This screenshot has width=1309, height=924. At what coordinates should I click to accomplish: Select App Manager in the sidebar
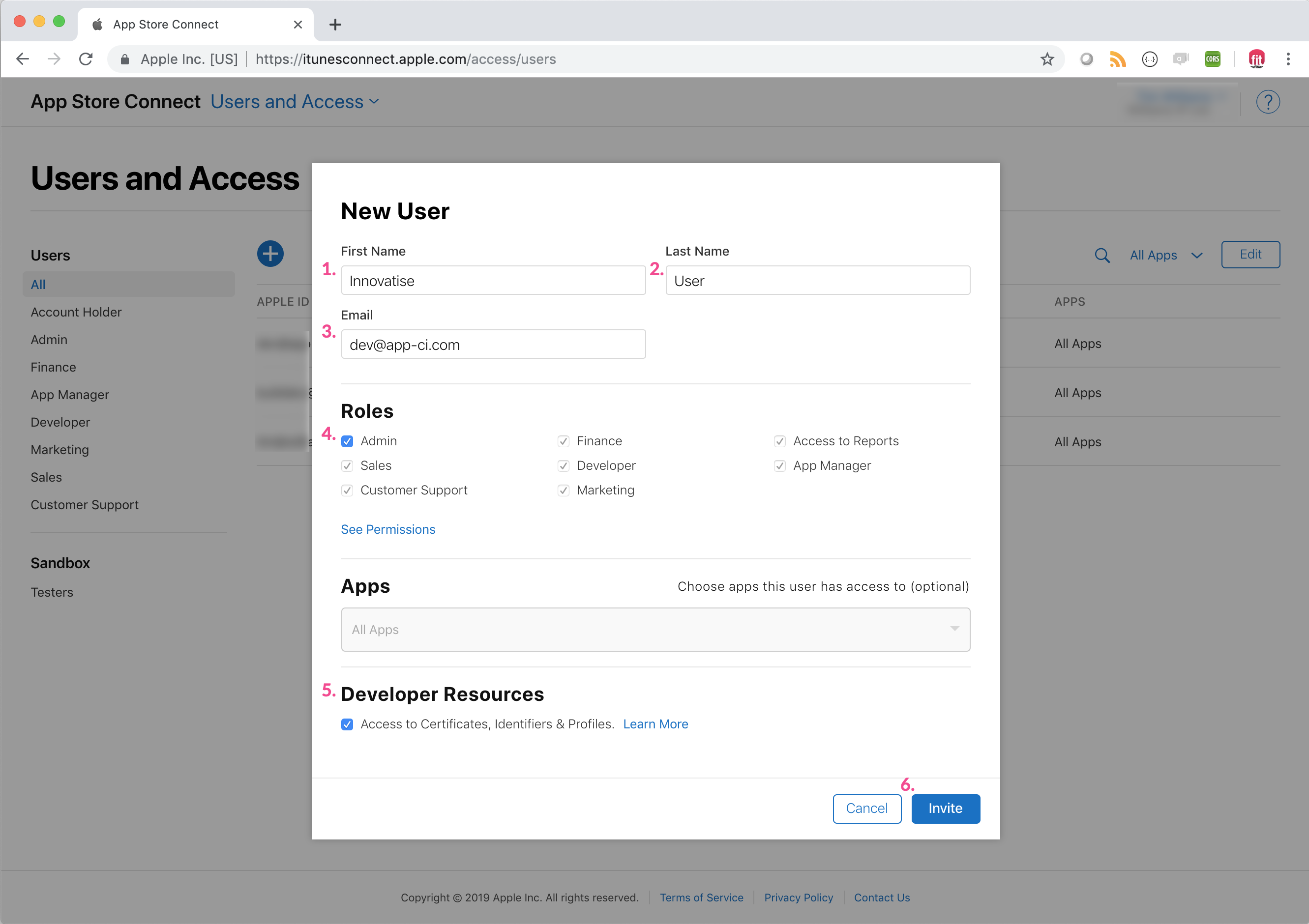(69, 394)
